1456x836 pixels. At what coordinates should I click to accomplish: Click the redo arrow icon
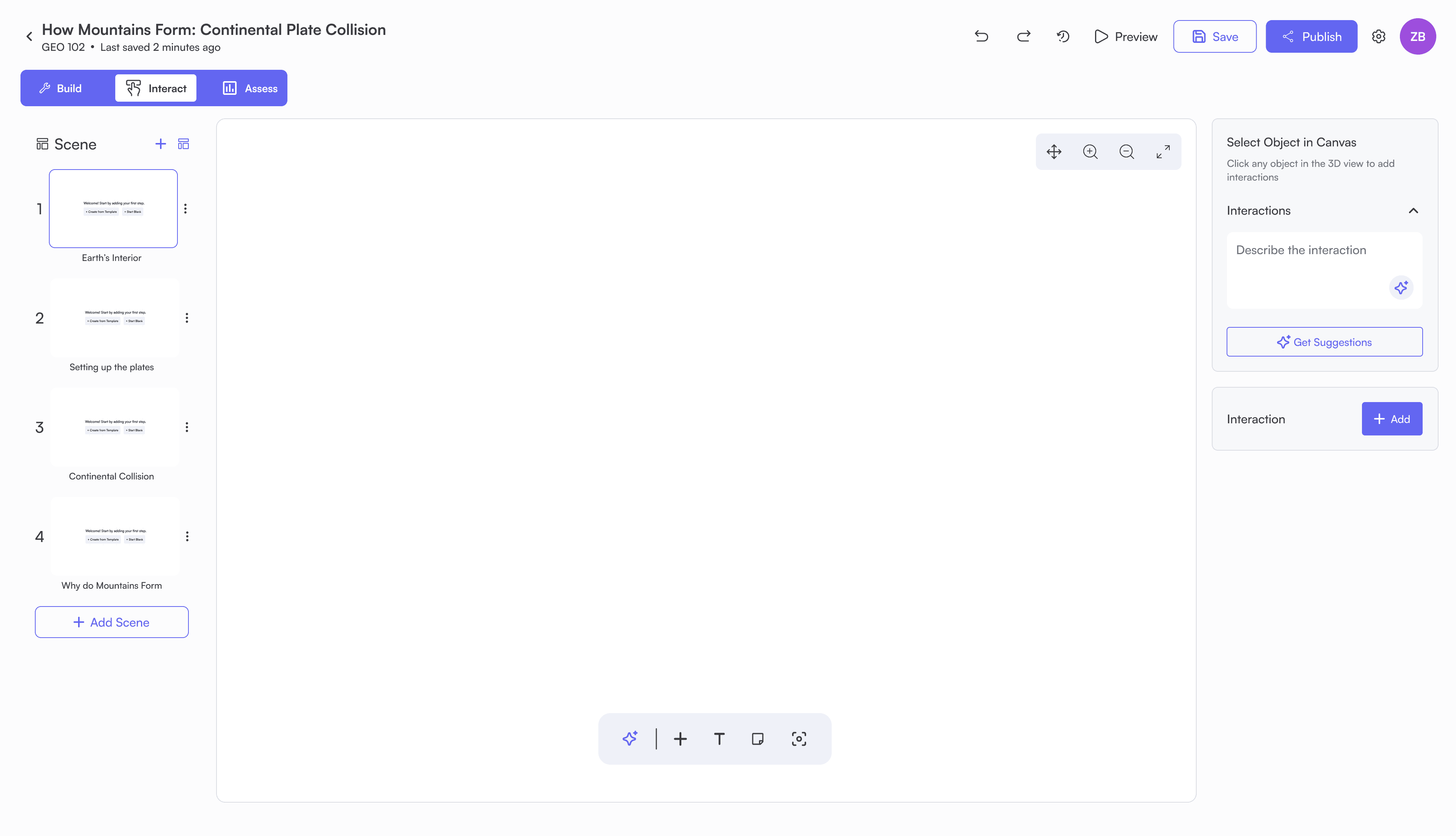[x=1023, y=37]
